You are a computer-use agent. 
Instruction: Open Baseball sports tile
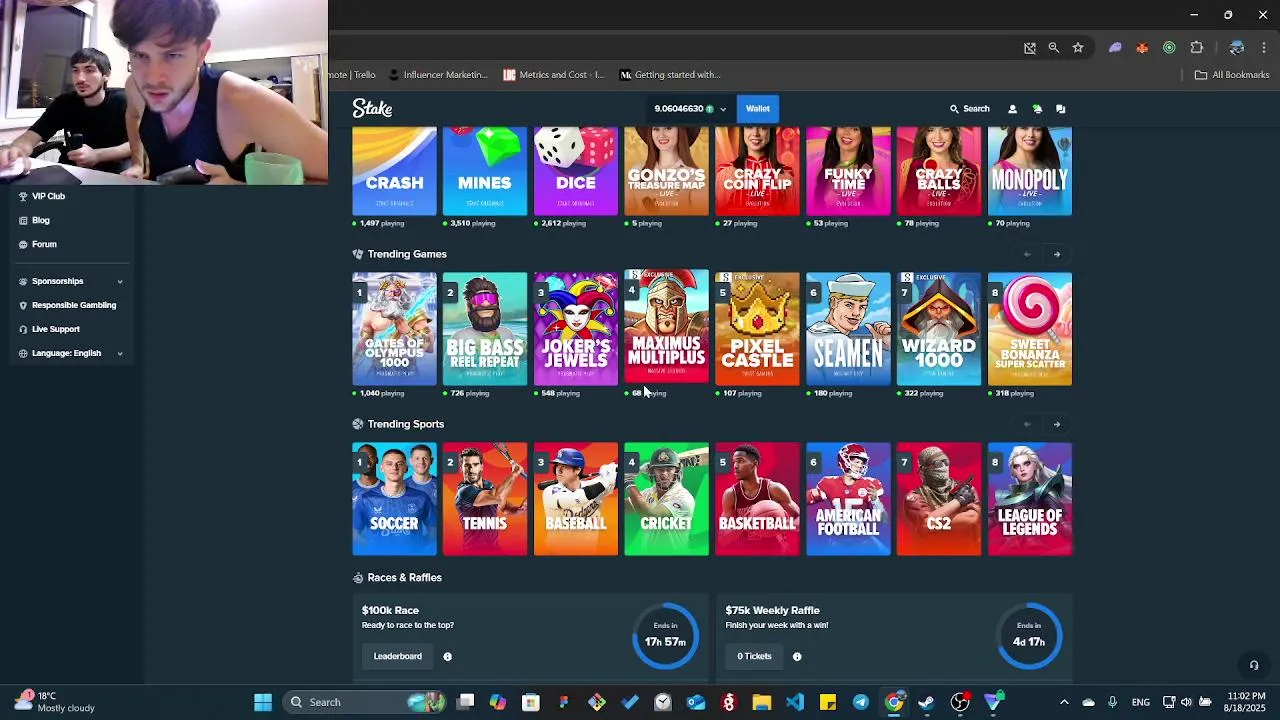(x=576, y=499)
